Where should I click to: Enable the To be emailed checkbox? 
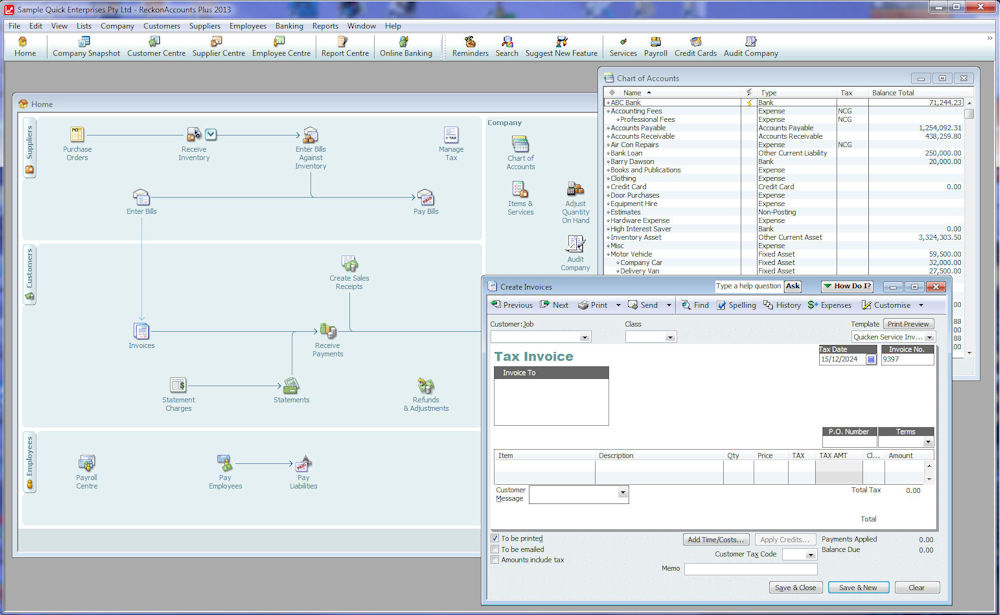coord(495,549)
